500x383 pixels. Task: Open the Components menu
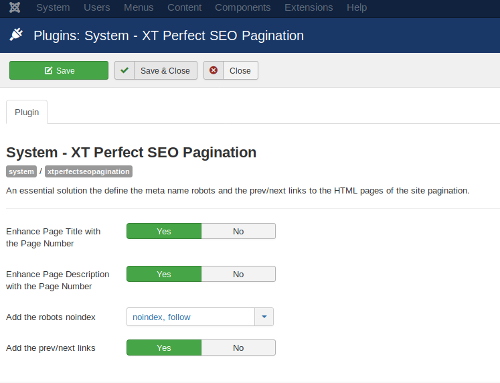click(x=243, y=7)
